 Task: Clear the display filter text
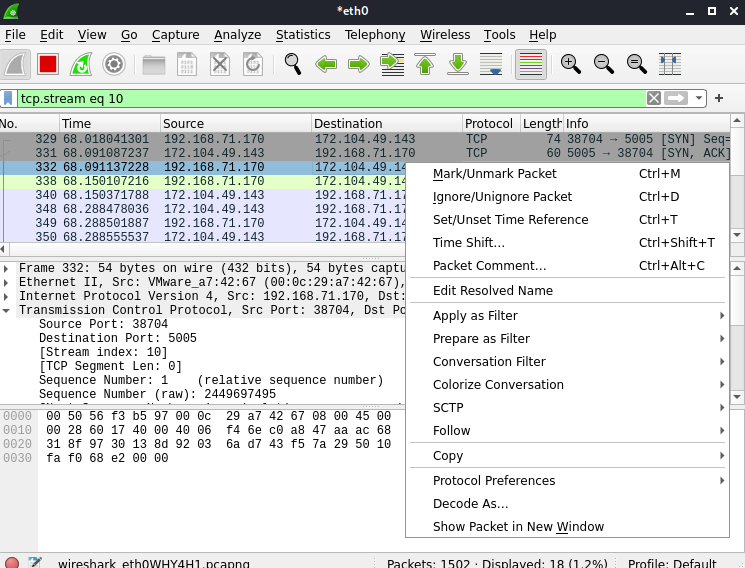click(653, 98)
